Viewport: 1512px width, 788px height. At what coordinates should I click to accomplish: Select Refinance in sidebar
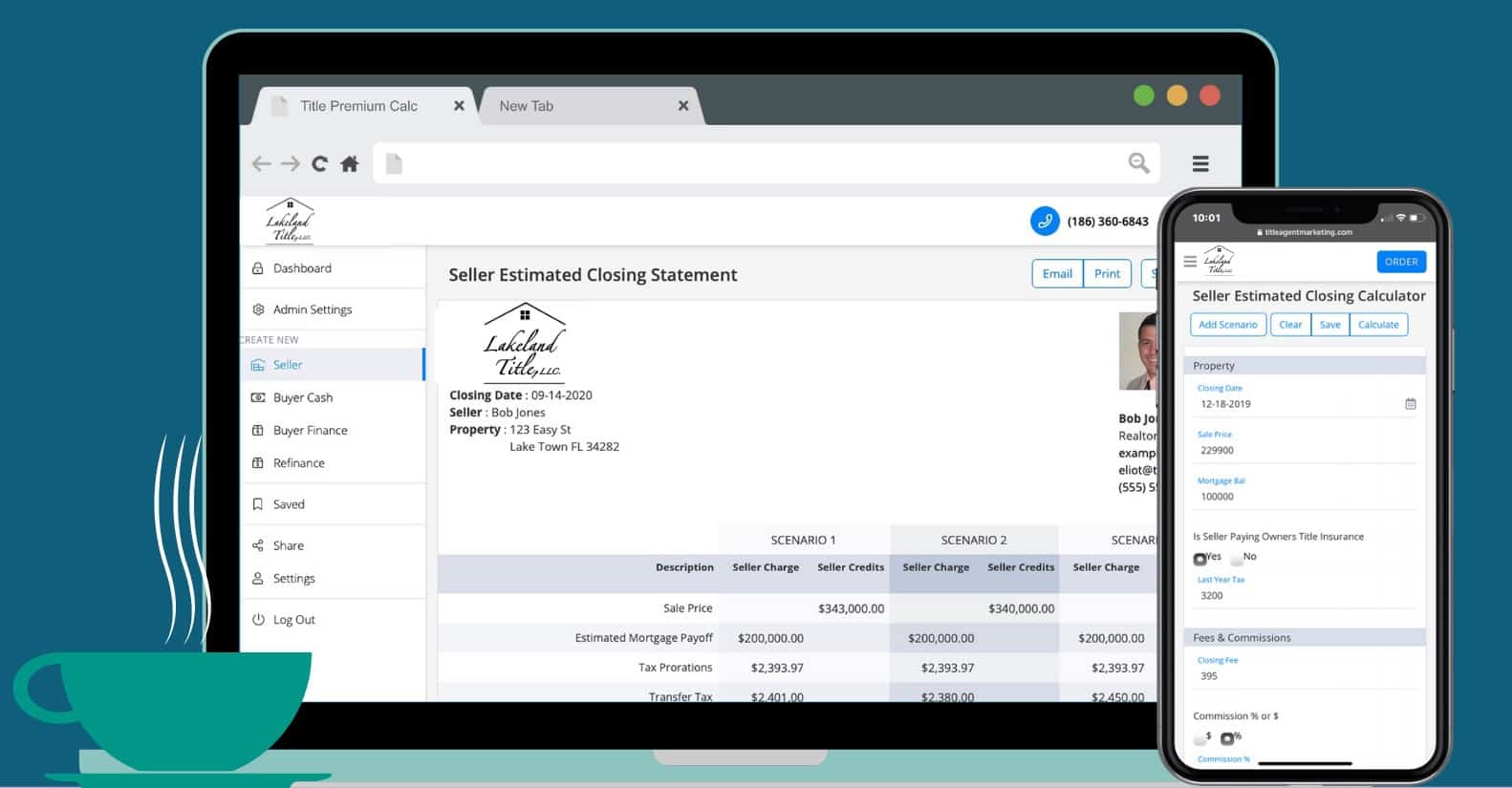tap(333, 463)
